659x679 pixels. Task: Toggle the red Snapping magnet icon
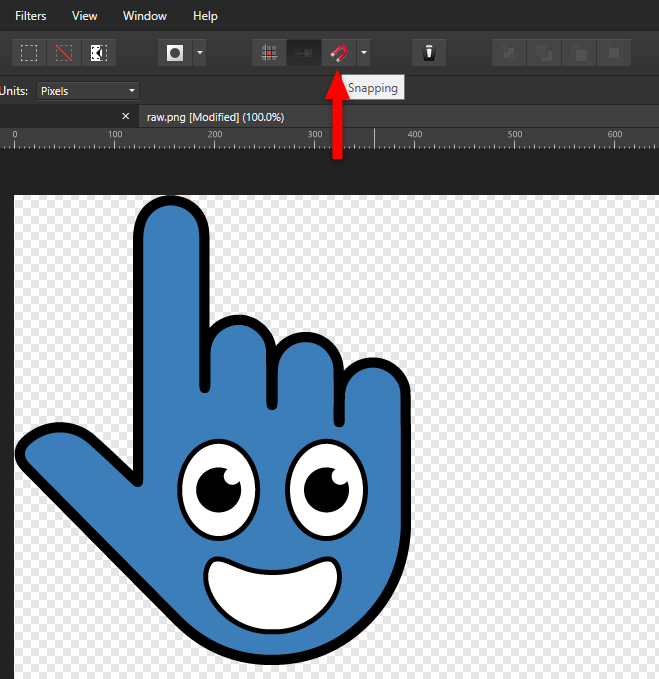pos(339,53)
